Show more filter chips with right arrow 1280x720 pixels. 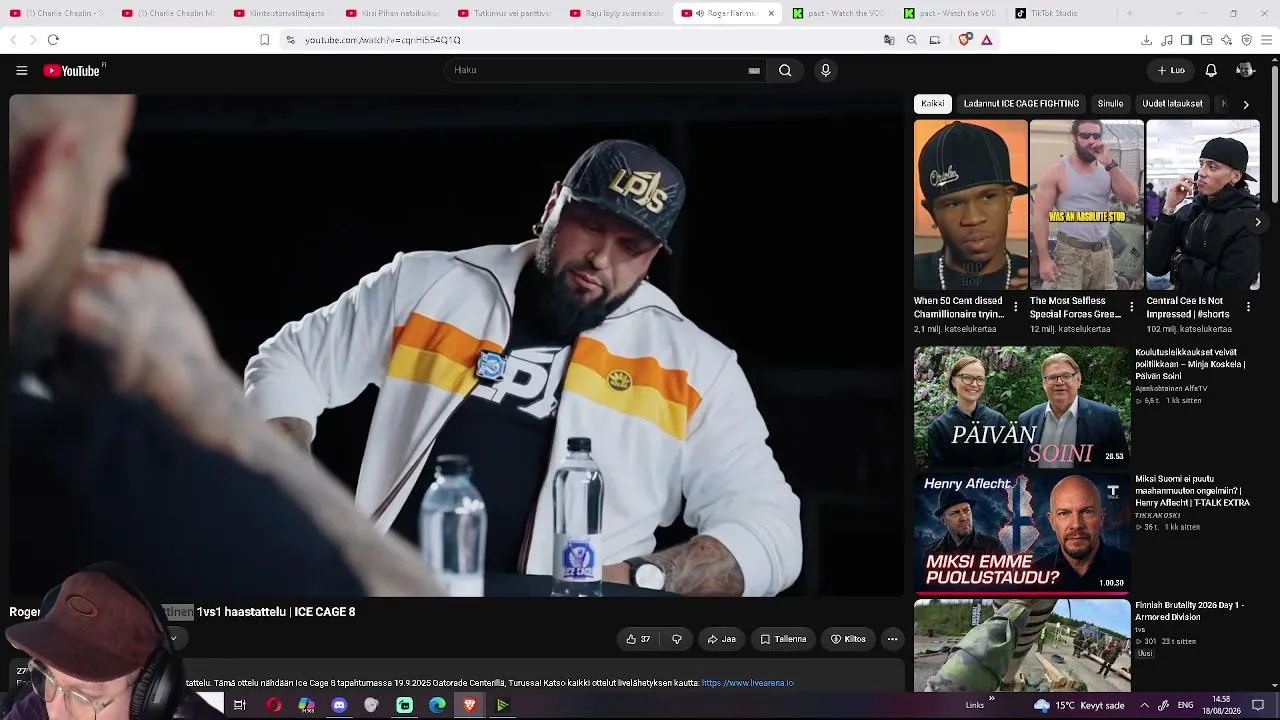pyautogui.click(x=1245, y=104)
